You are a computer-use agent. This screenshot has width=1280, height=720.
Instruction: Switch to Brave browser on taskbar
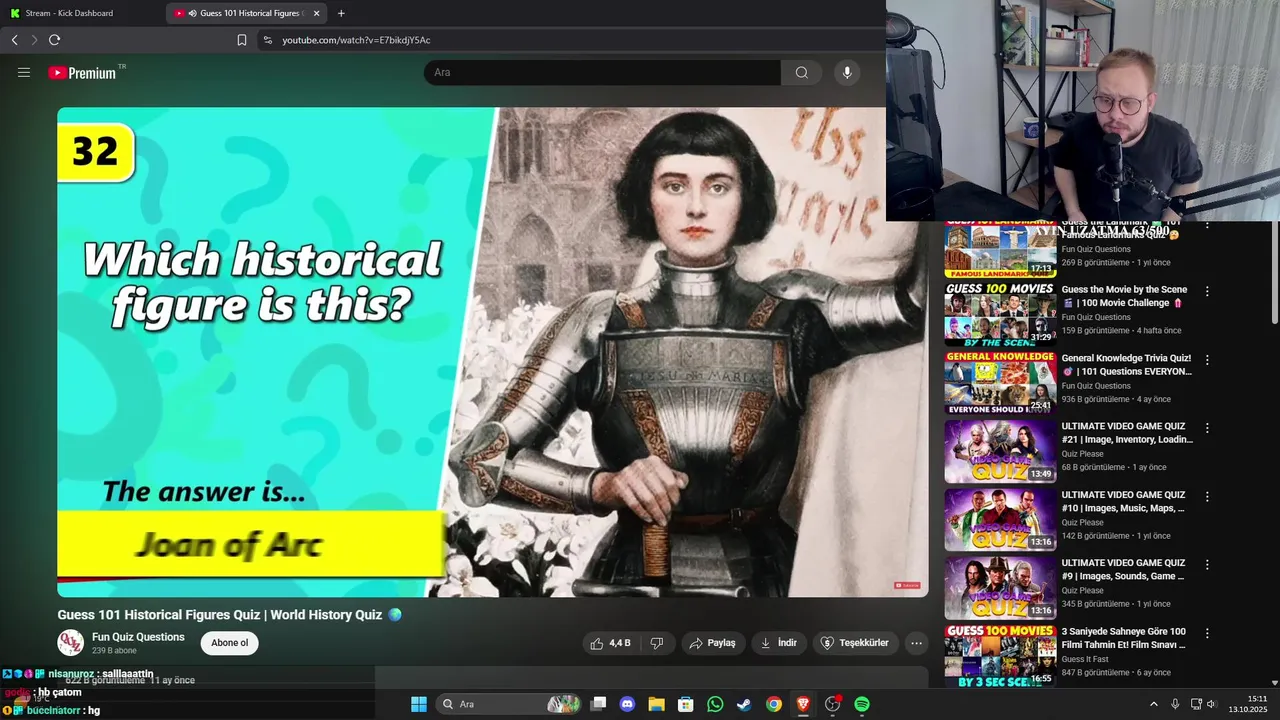[x=803, y=704]
